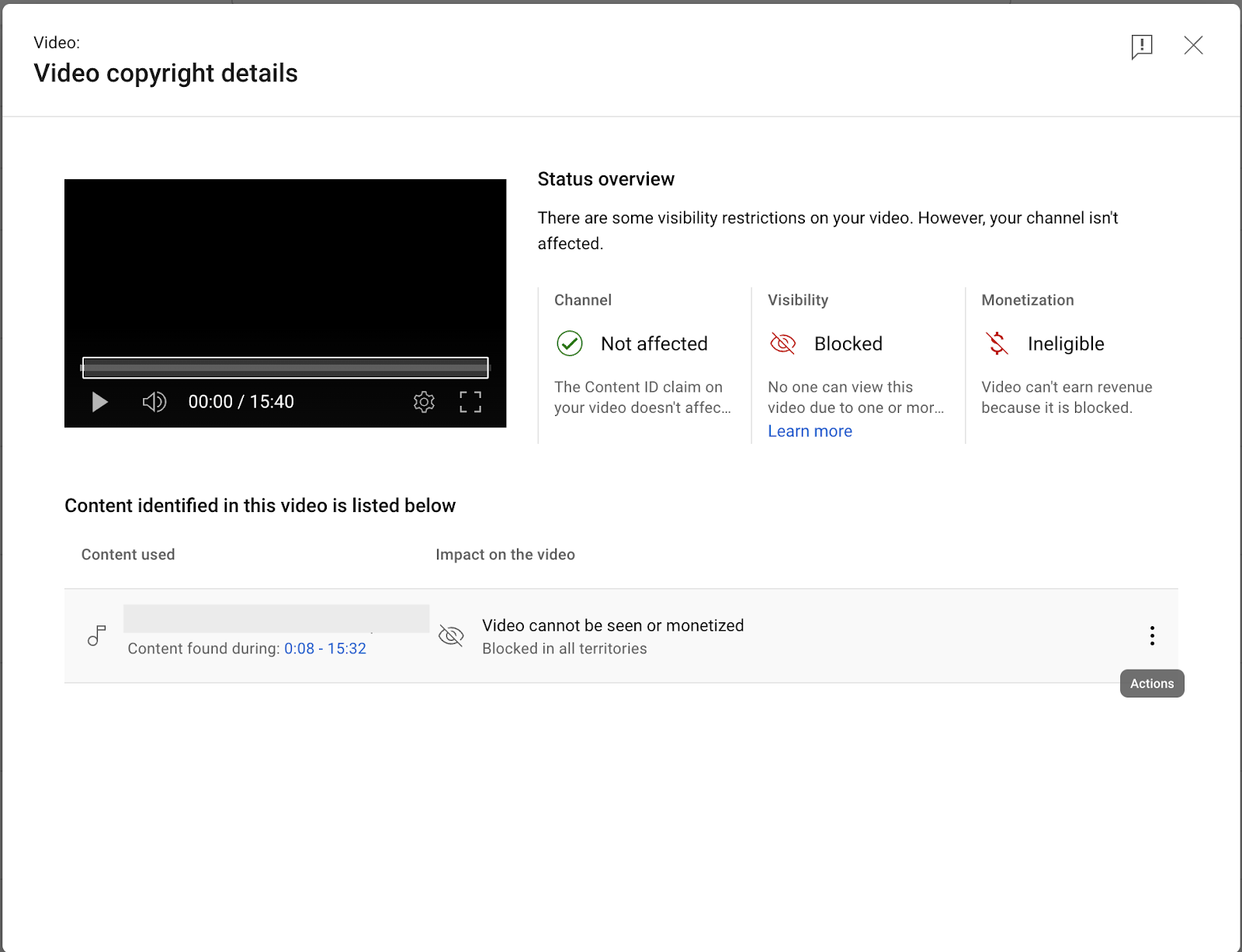
Task: Jump to 0:08 - 15:32 timestamp
Action: pyautogui.click(x=325, y=649)
